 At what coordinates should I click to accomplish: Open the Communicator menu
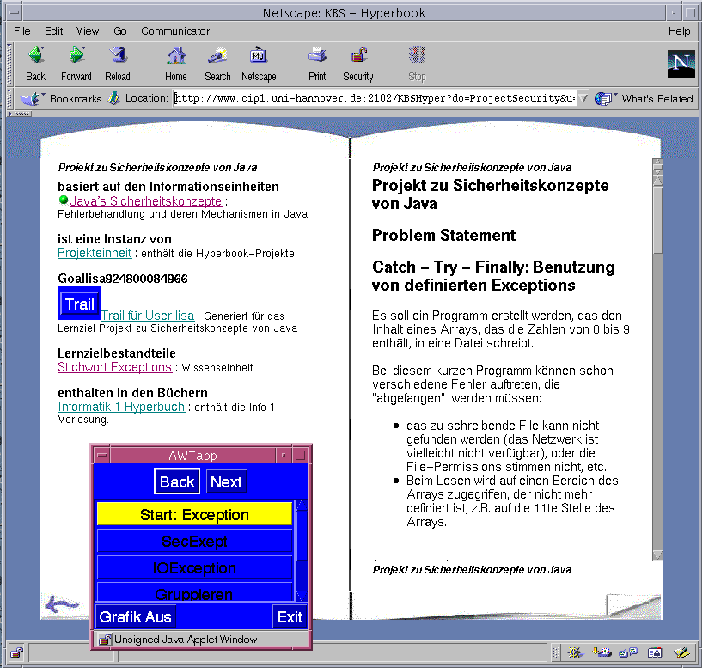point(176,31)
